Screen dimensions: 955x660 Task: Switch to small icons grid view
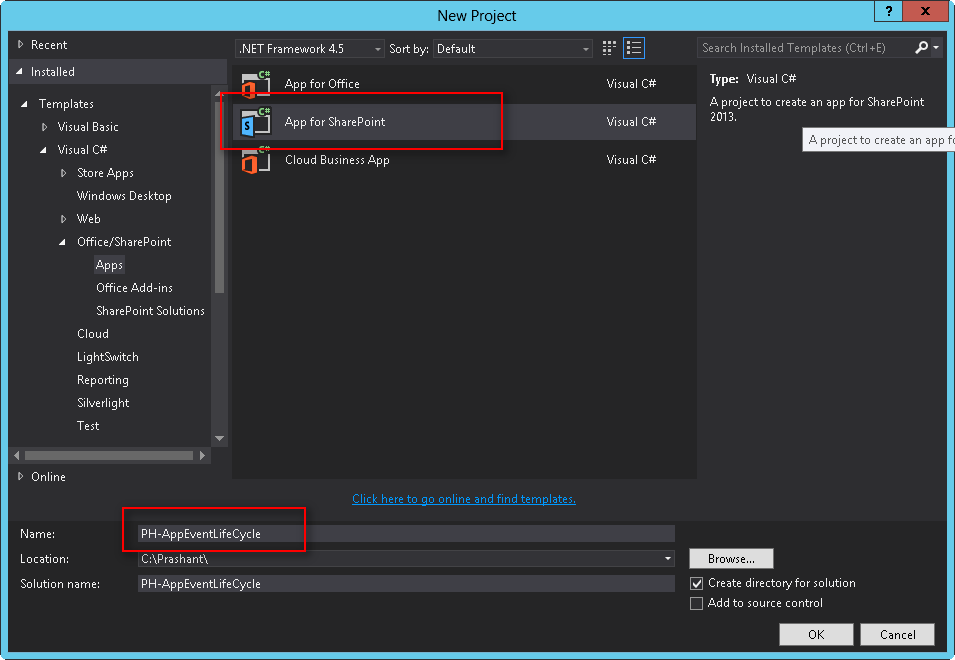(609, 48)
